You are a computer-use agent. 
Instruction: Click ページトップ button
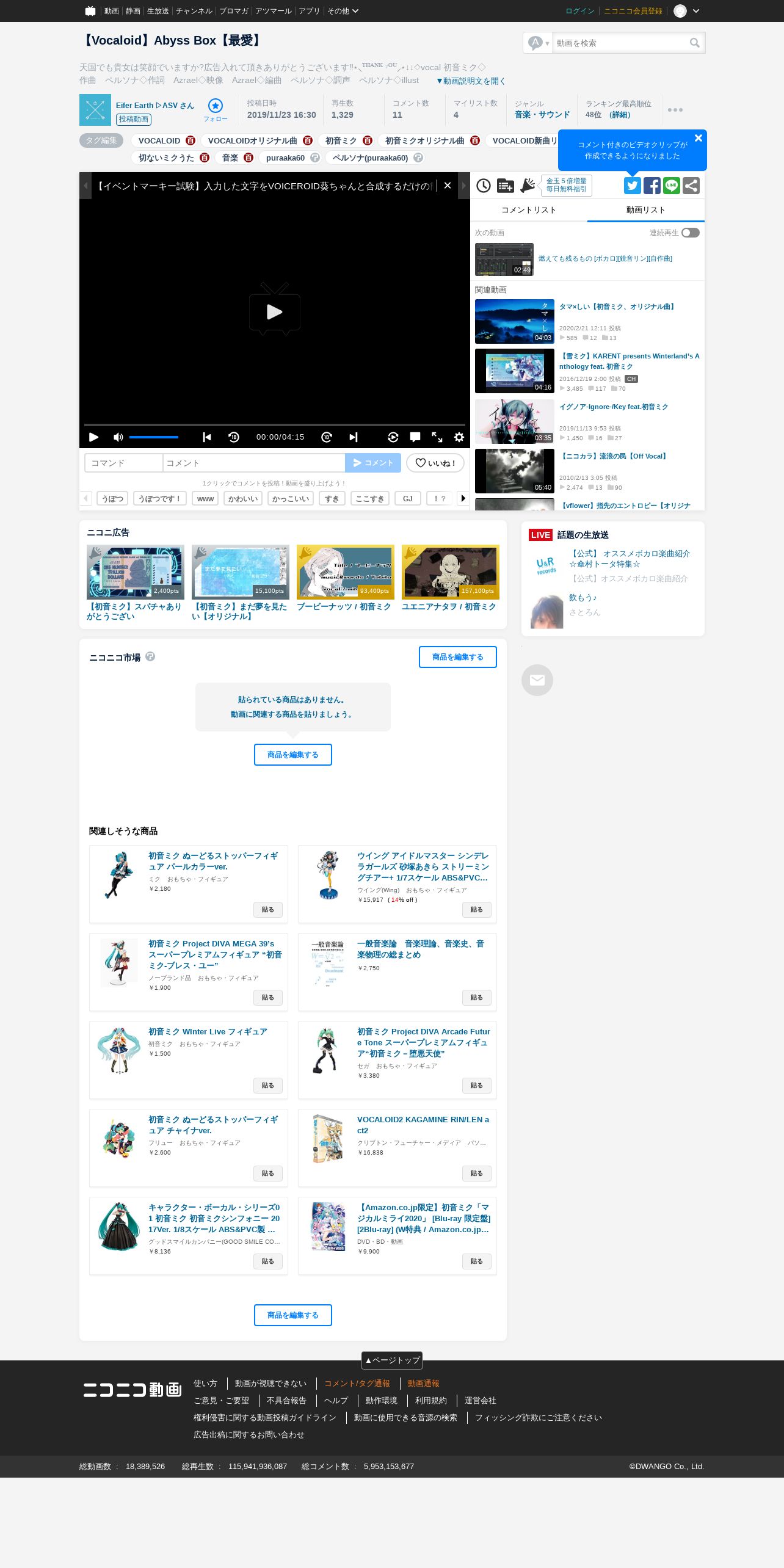pos(392,1360)
